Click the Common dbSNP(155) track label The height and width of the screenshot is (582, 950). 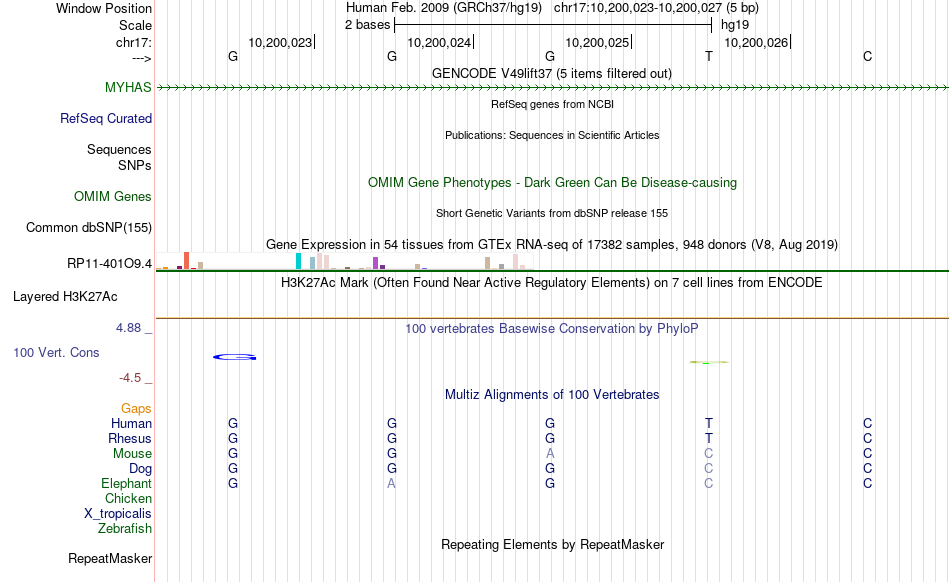coord(88,227)
